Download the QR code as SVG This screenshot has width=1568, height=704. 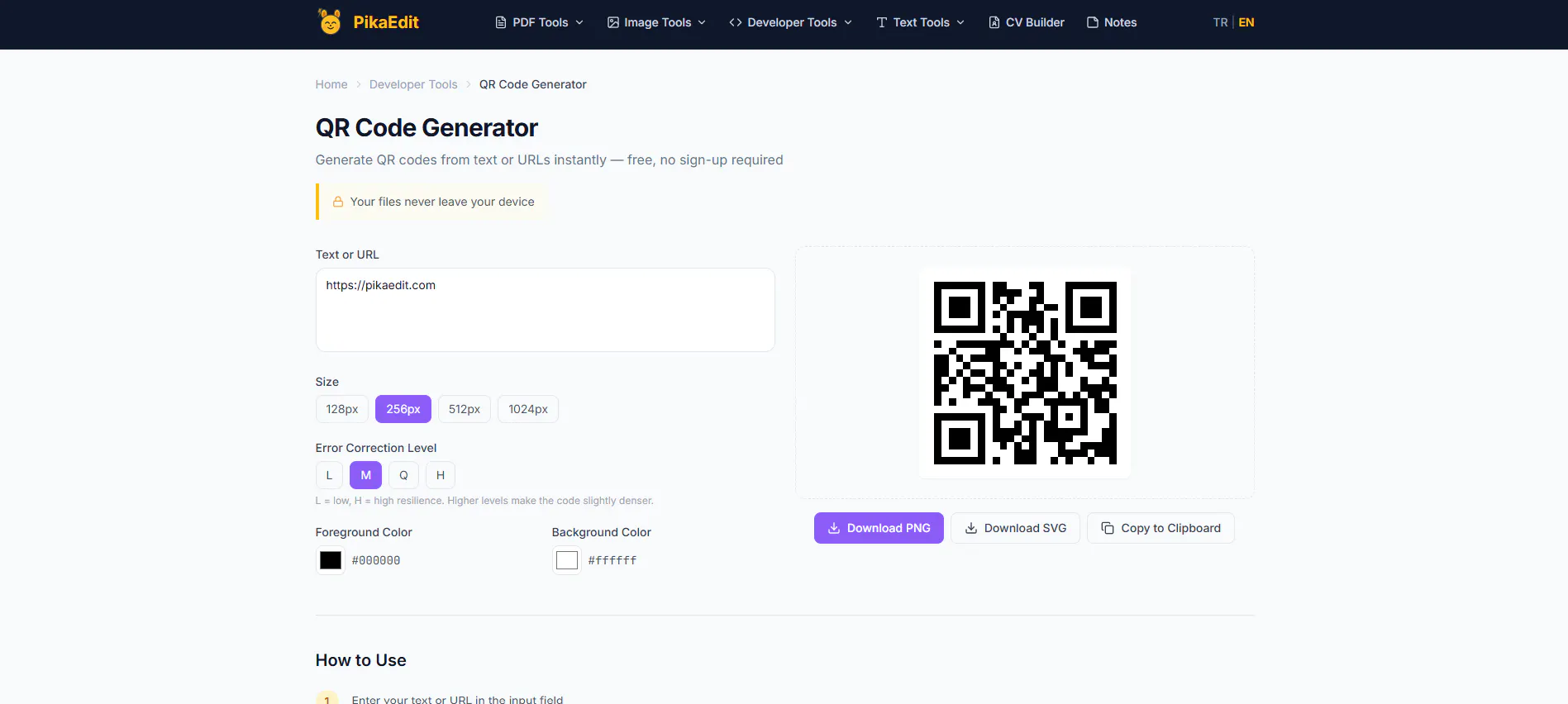(x=1015, y=528)
